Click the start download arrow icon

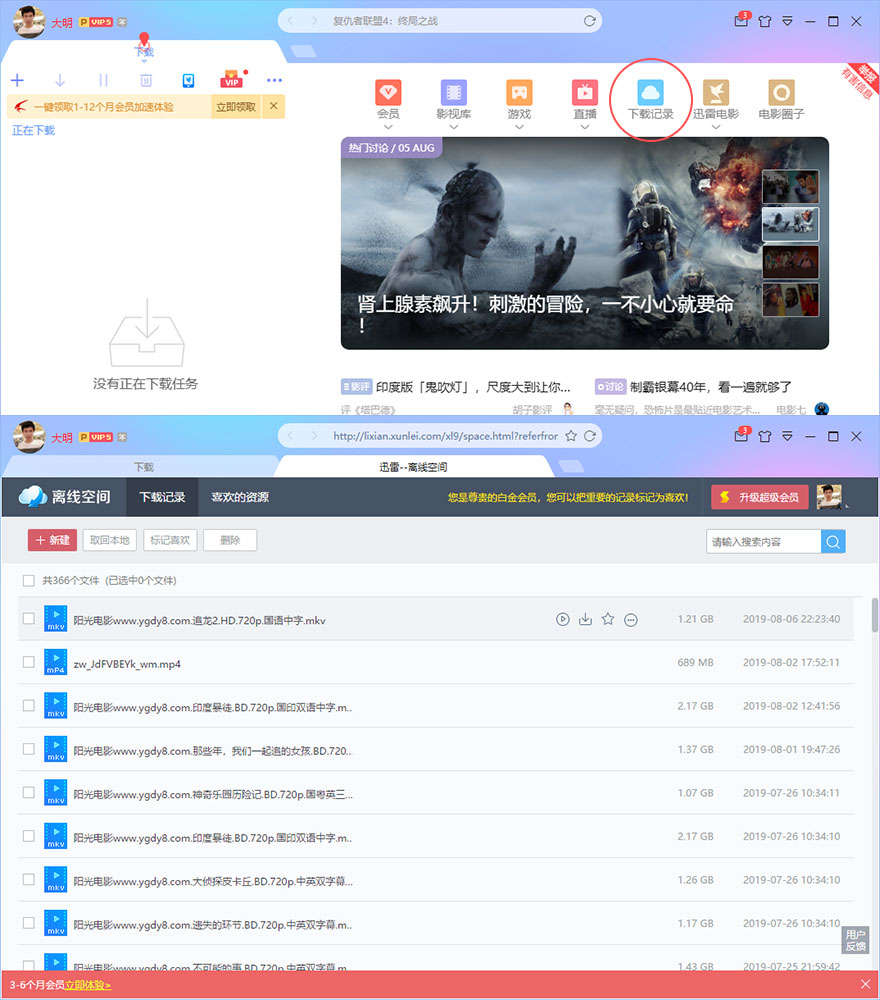coord(60,80)
